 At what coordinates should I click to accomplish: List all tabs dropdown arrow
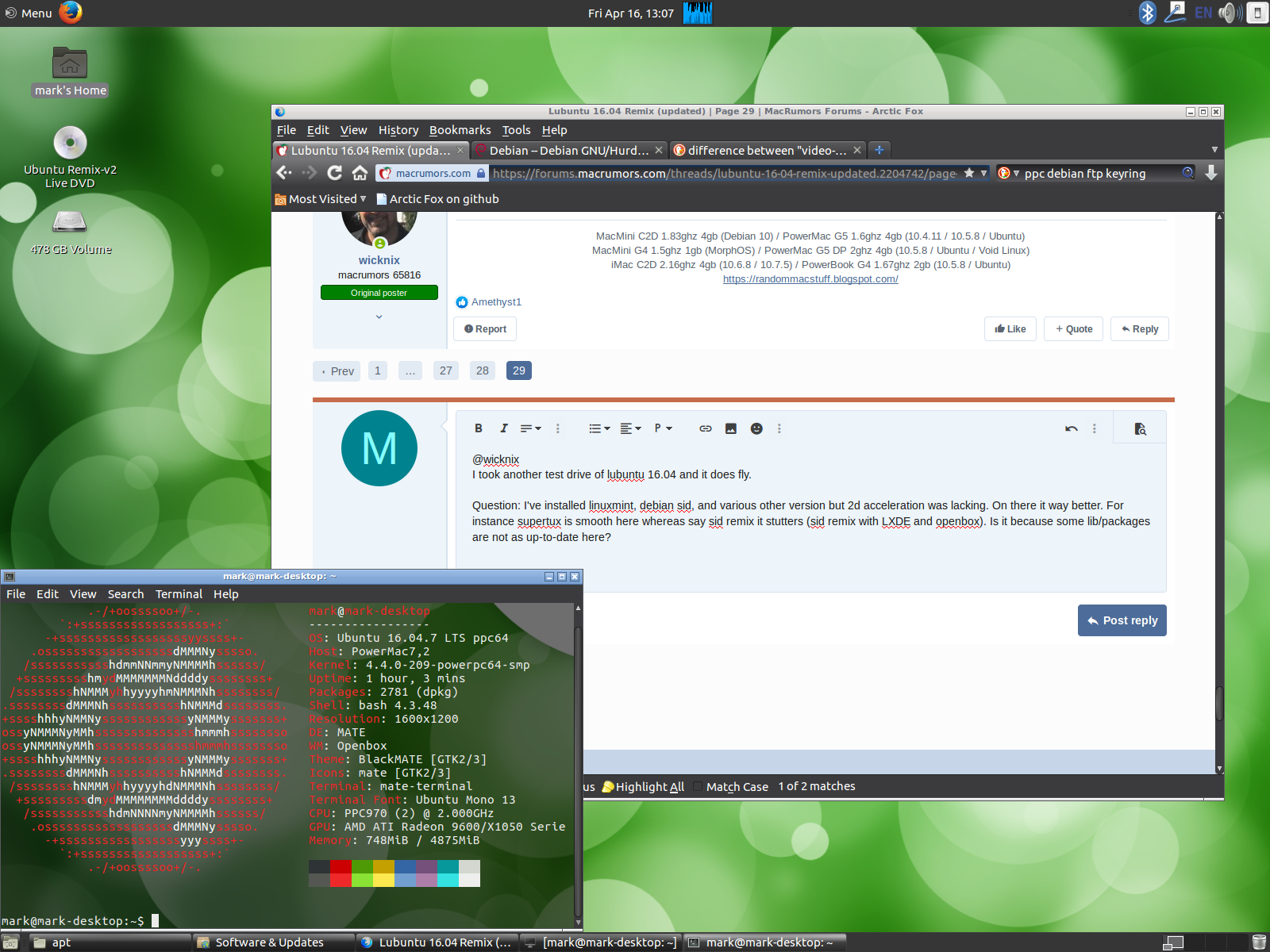point(1214,150)
